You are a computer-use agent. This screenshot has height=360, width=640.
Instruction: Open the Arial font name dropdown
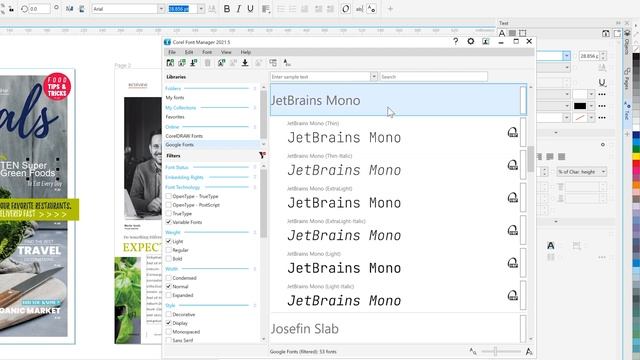161,9
